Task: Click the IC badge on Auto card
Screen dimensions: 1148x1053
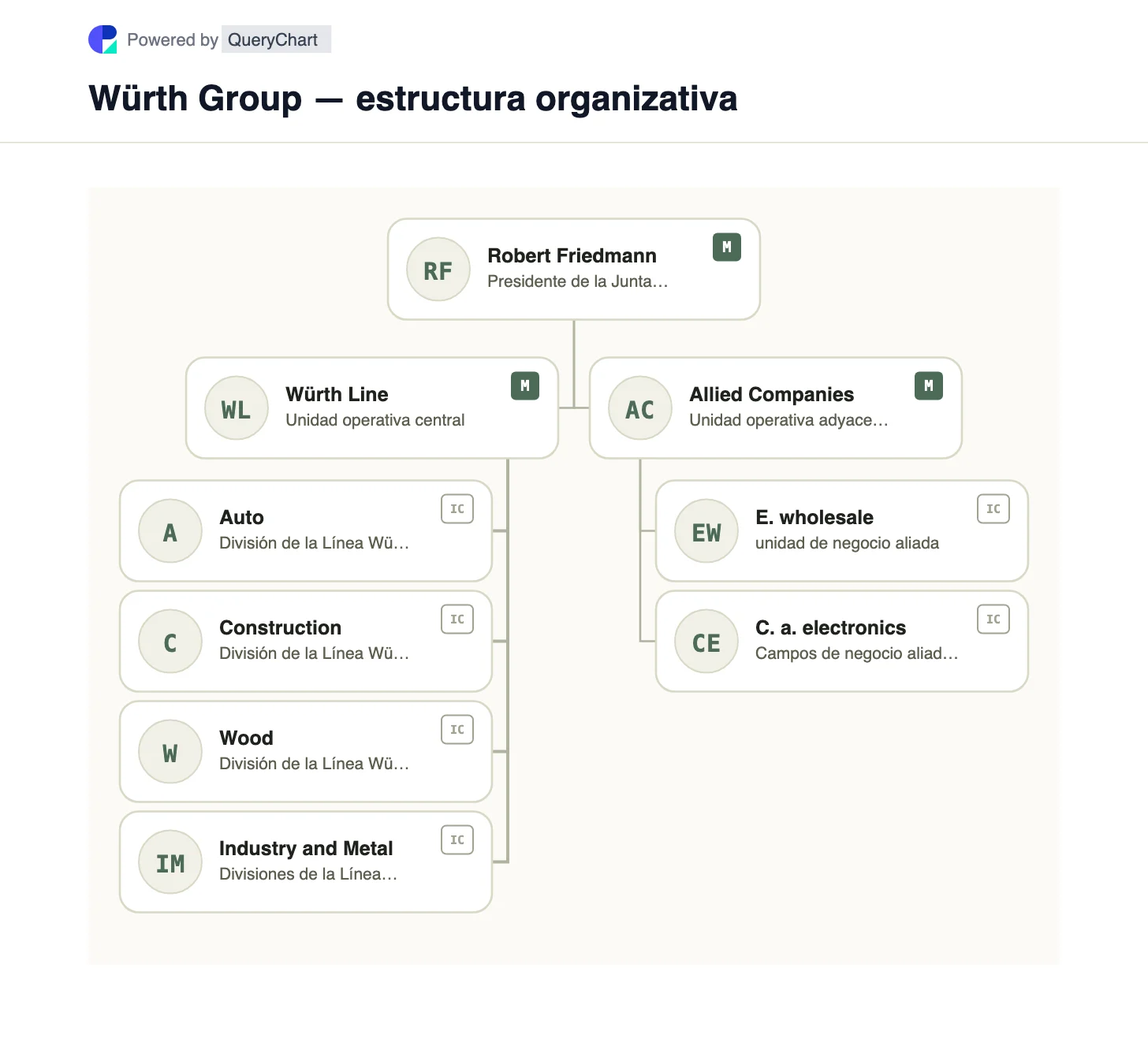Action: tap(457, 509)
